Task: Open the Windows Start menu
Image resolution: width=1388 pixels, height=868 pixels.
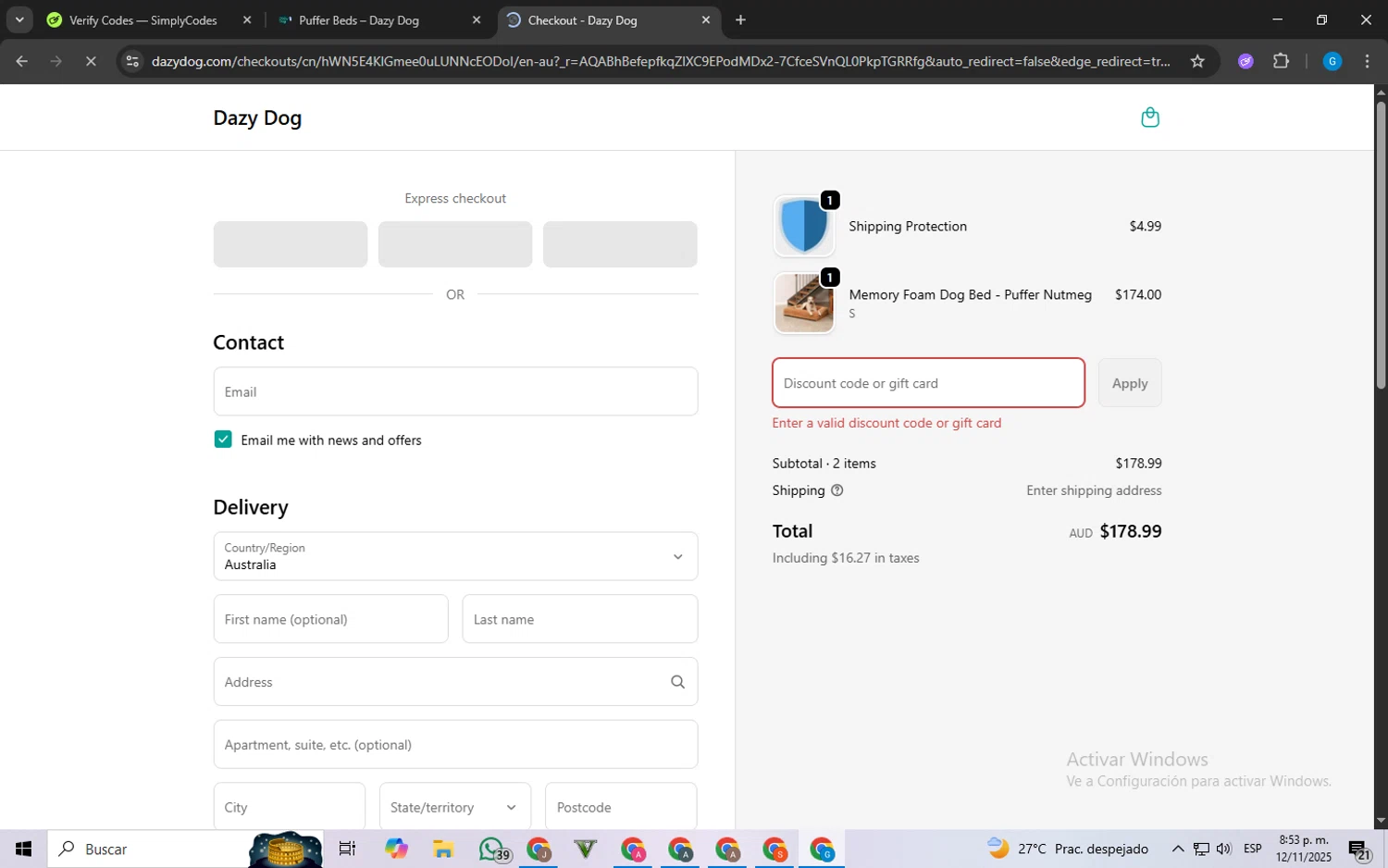Action: (23, 849)
